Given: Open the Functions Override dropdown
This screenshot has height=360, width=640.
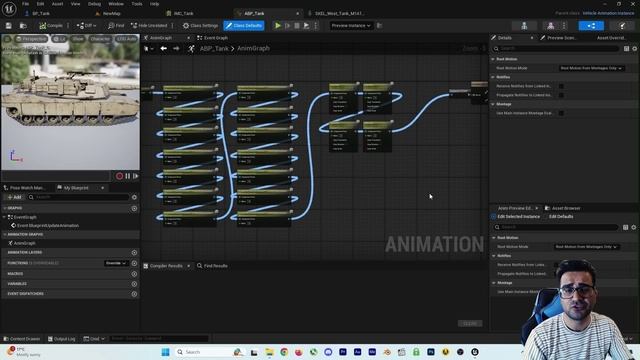Looking at the screenshot, I should click(116, 263).
